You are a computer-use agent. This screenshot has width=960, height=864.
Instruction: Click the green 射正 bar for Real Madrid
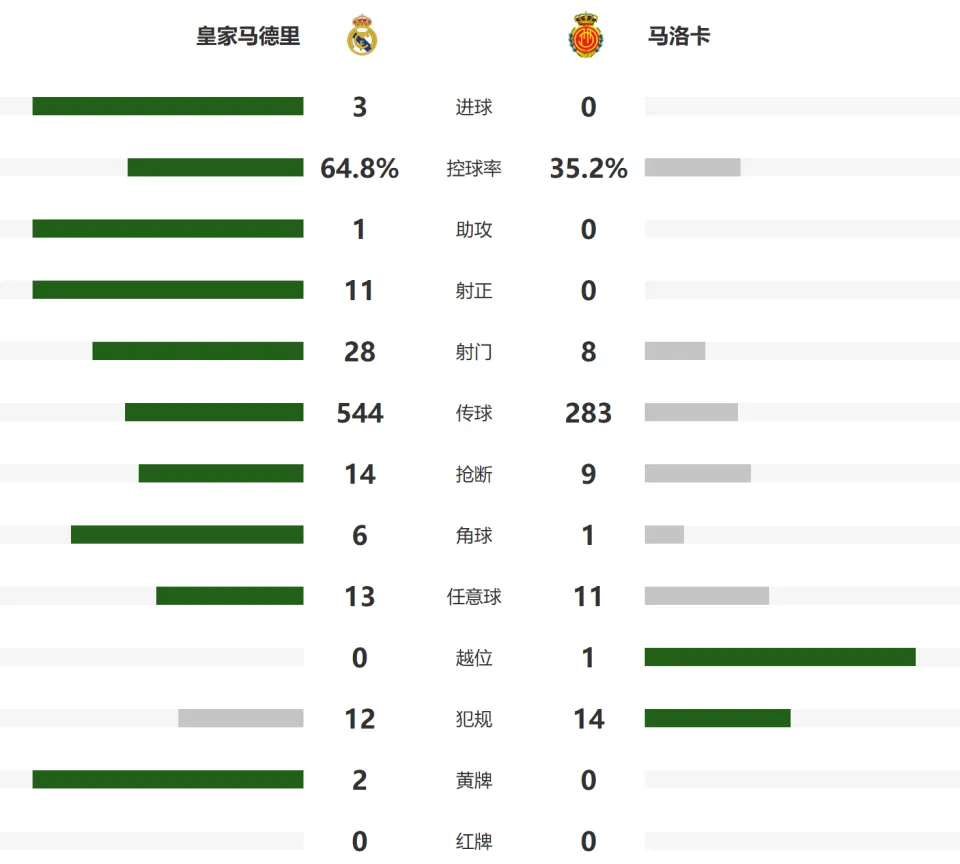coord(168,290)
